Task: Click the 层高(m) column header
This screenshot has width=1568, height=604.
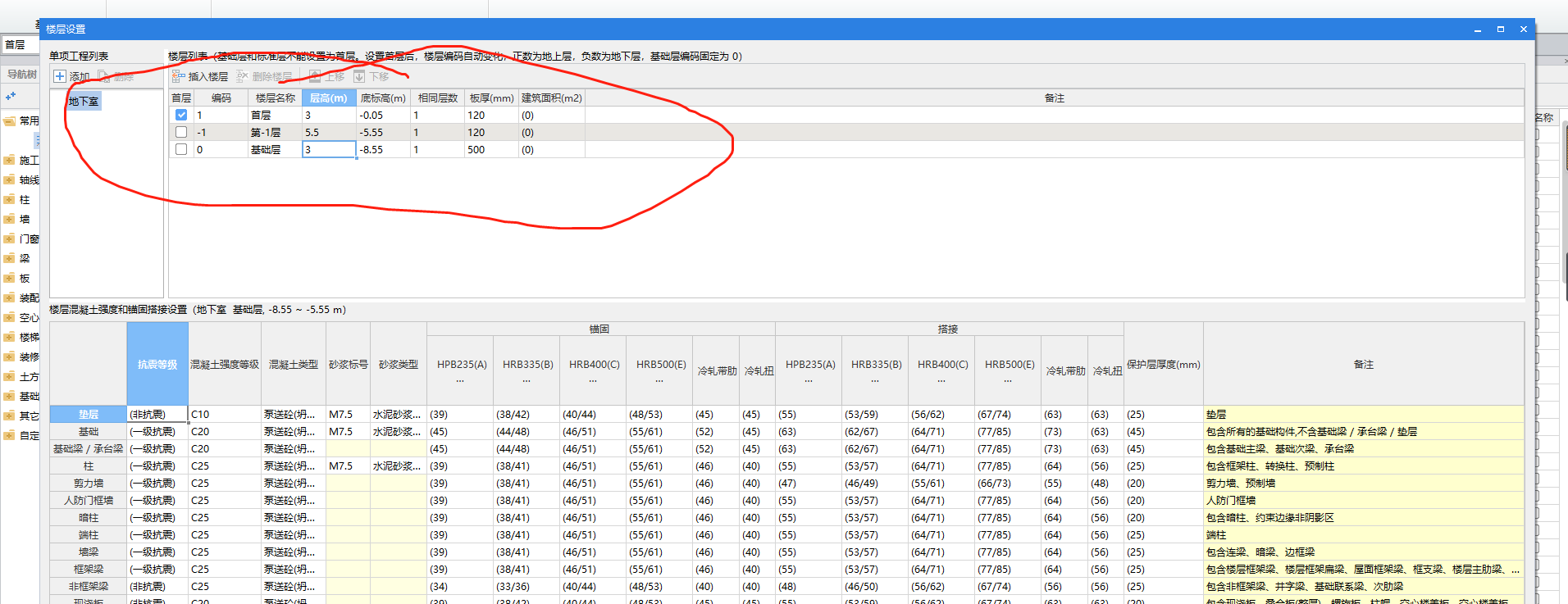Action: (x=329, y=98)
